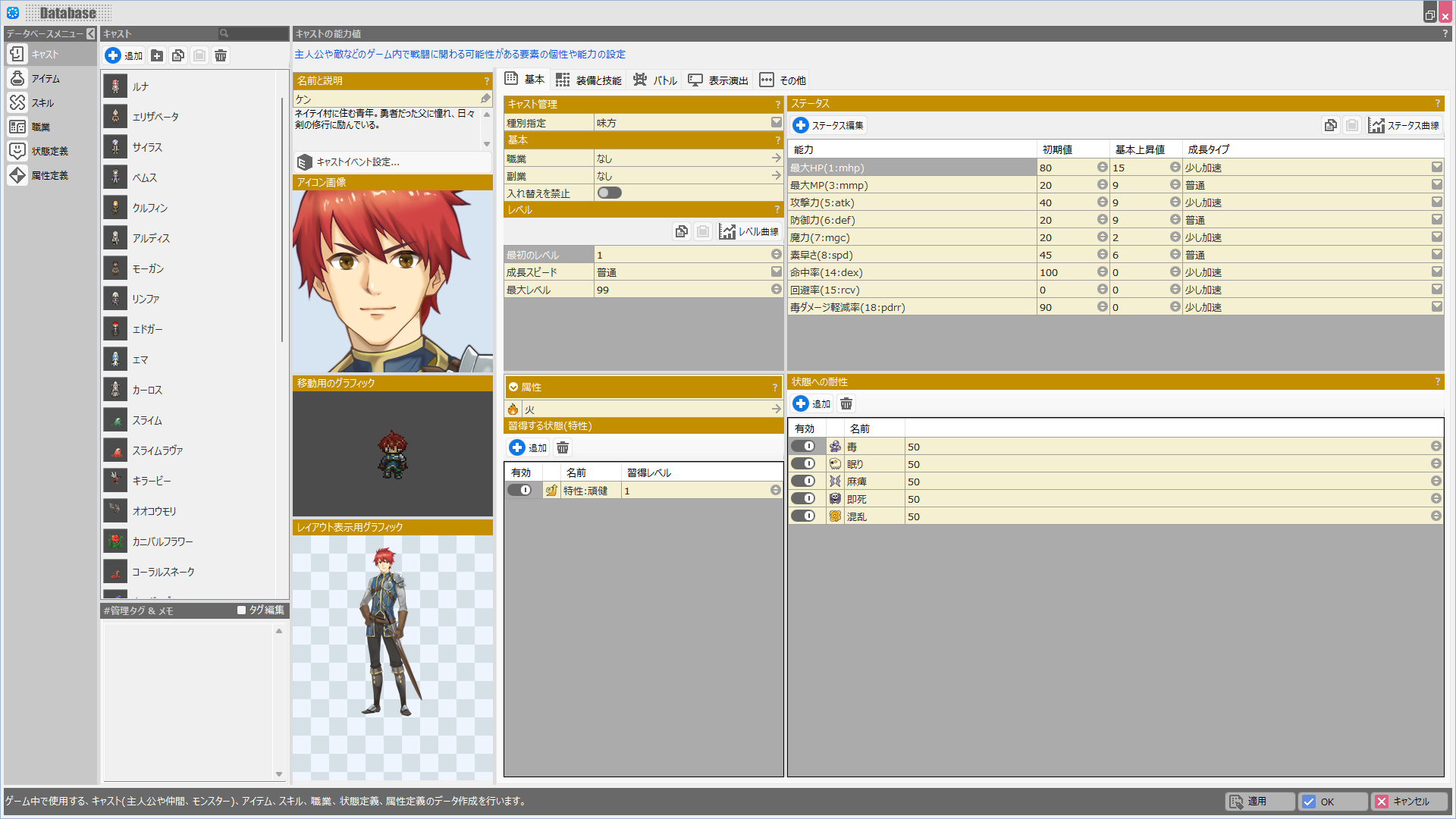
Task: Toggle the 毒 resistance enabled switch
Action: 803,447
